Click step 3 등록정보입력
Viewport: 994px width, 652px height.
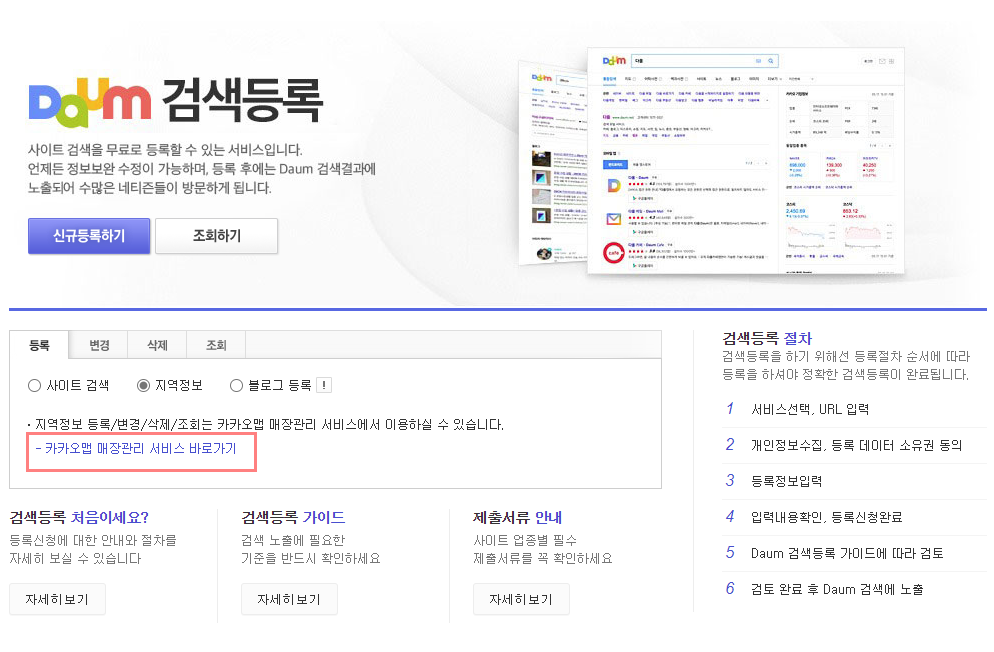point(773,481)
